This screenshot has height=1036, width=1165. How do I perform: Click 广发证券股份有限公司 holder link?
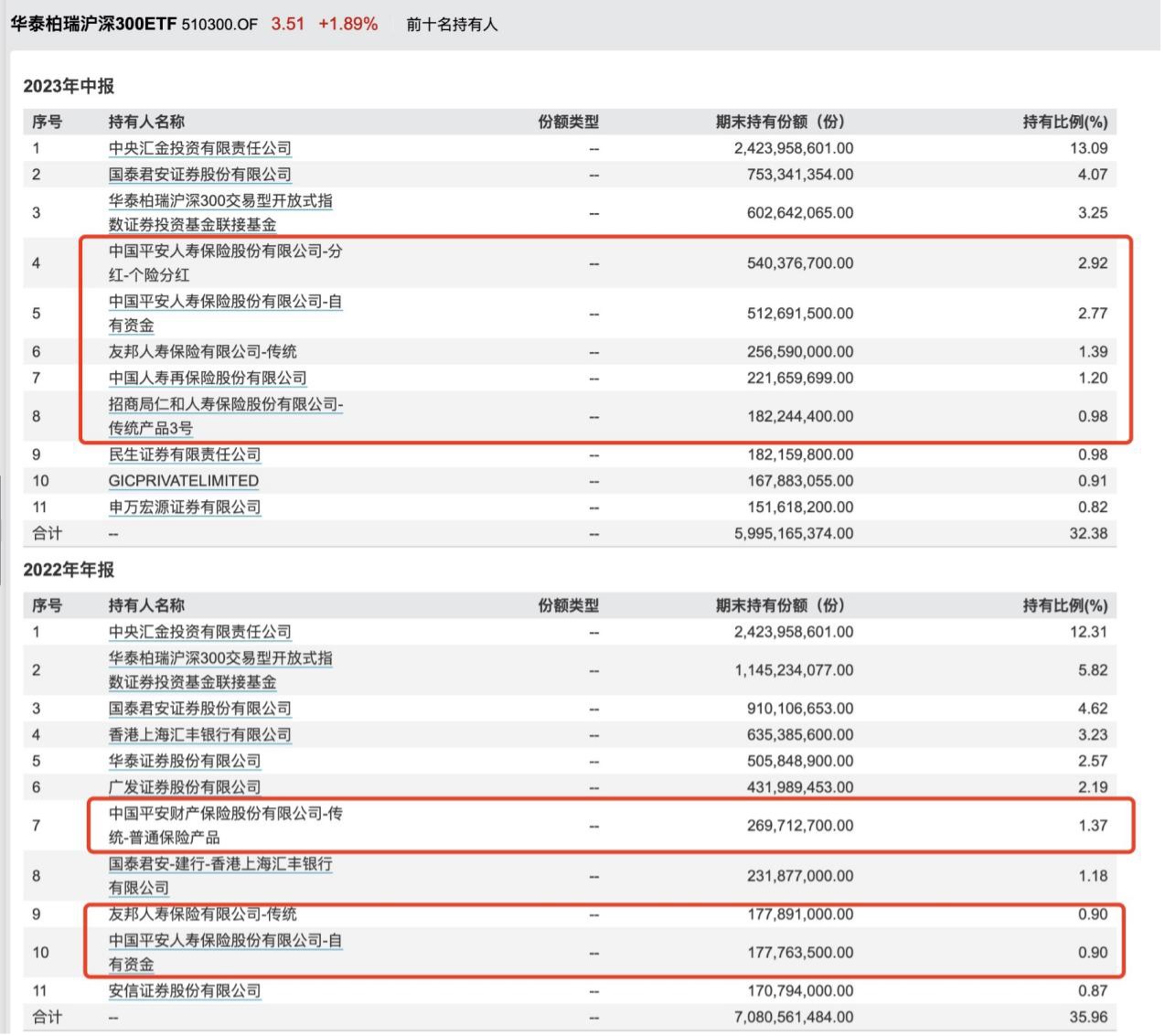(185, 788)
